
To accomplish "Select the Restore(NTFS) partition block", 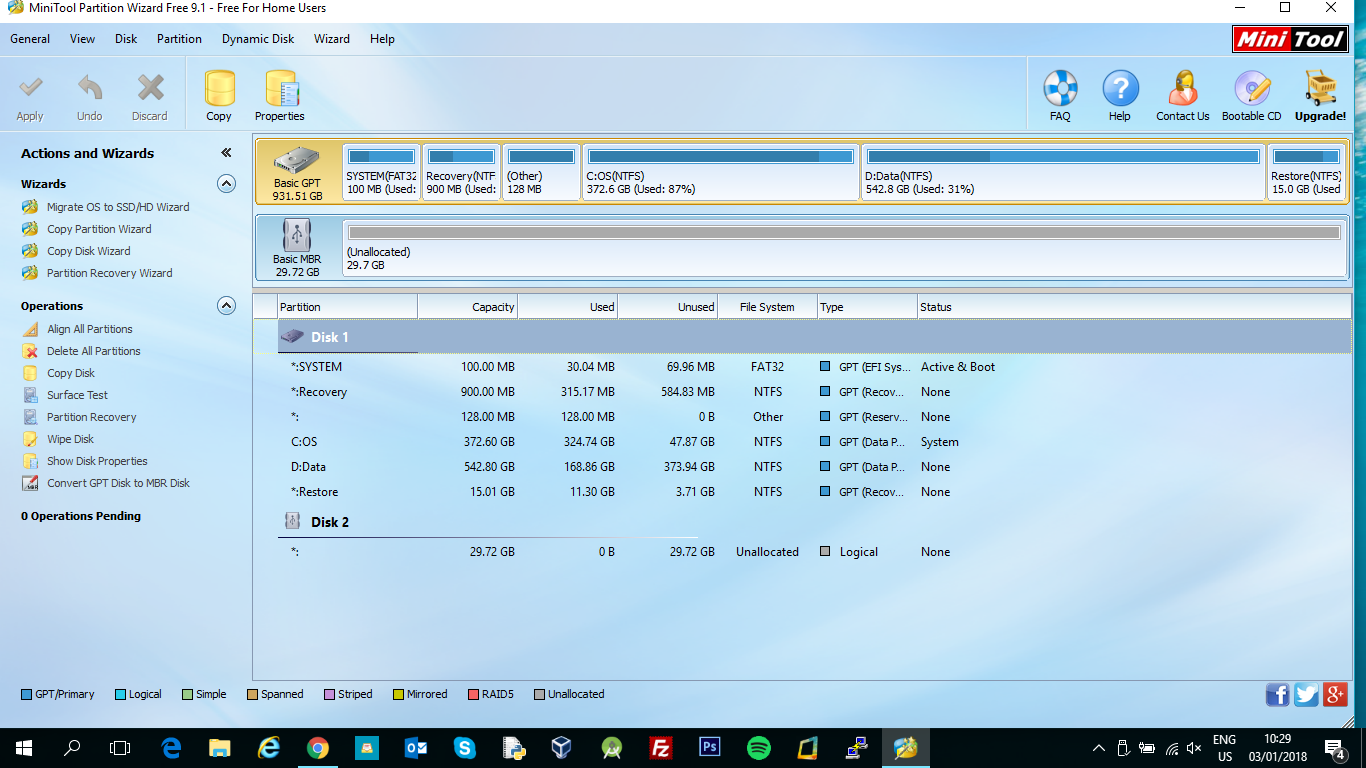I will [1306, 172].
